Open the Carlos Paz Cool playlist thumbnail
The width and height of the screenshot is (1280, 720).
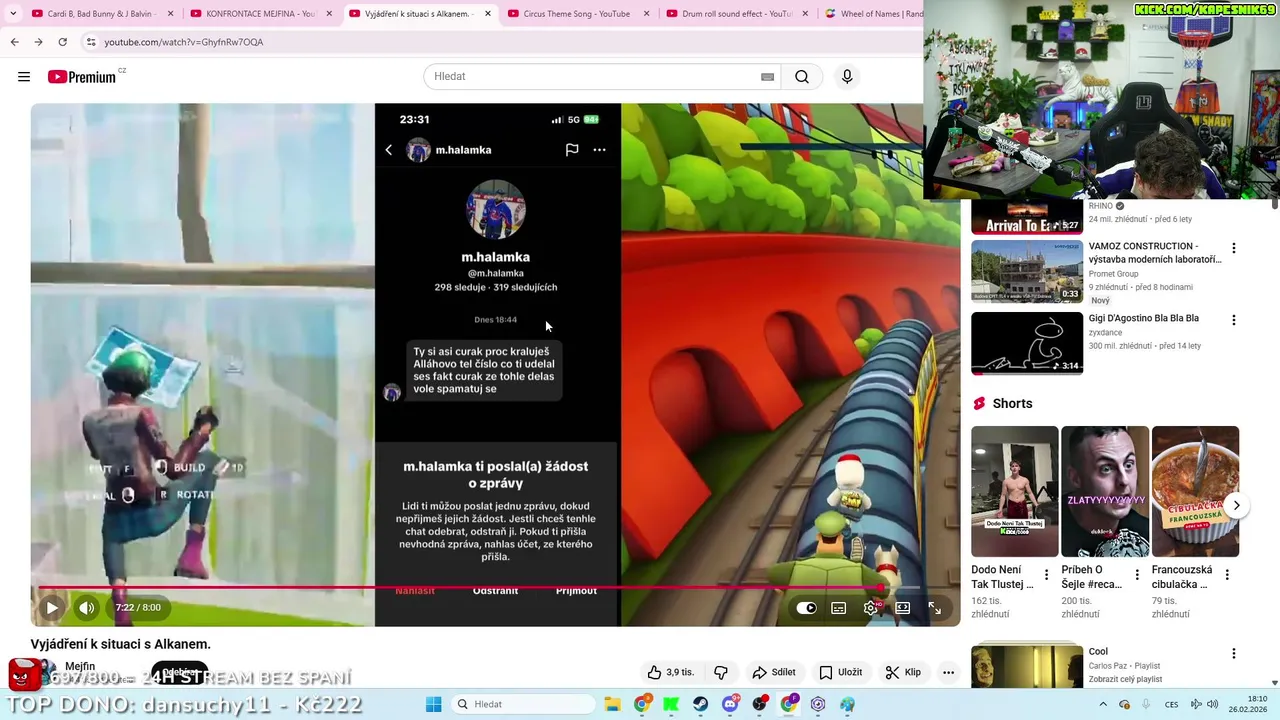pyautogui.click(x=1027, y=666)
